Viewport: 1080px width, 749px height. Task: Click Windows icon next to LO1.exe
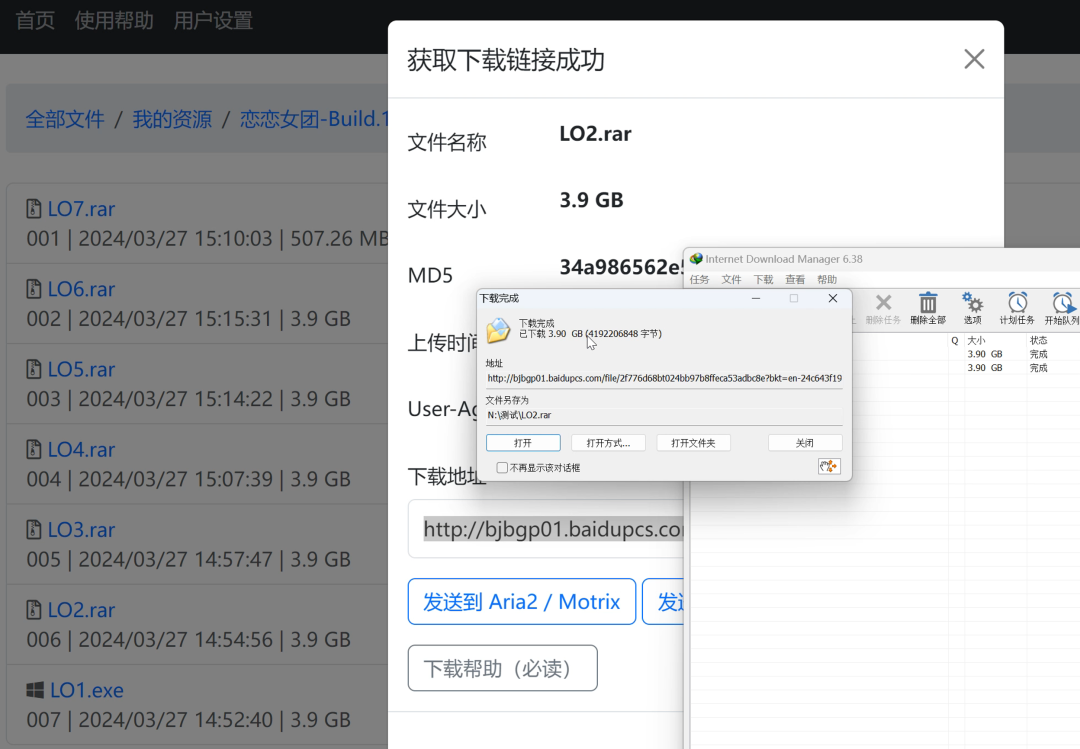34,690
